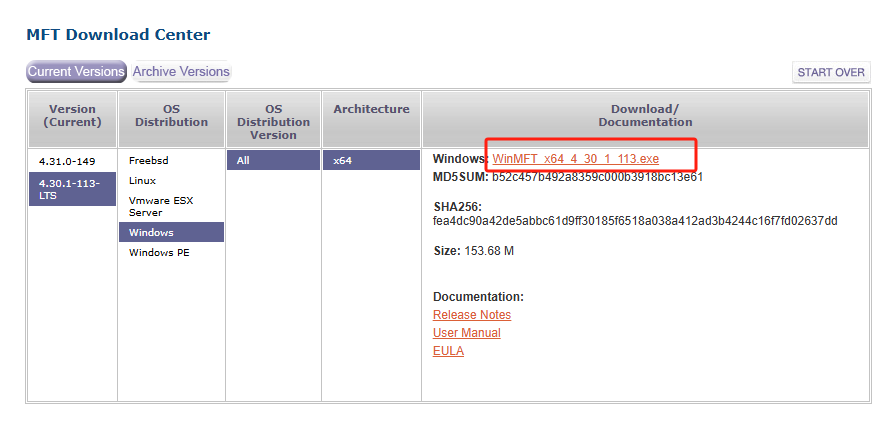Download WinMFT_x64_4_30_1_113.exe

576,159
